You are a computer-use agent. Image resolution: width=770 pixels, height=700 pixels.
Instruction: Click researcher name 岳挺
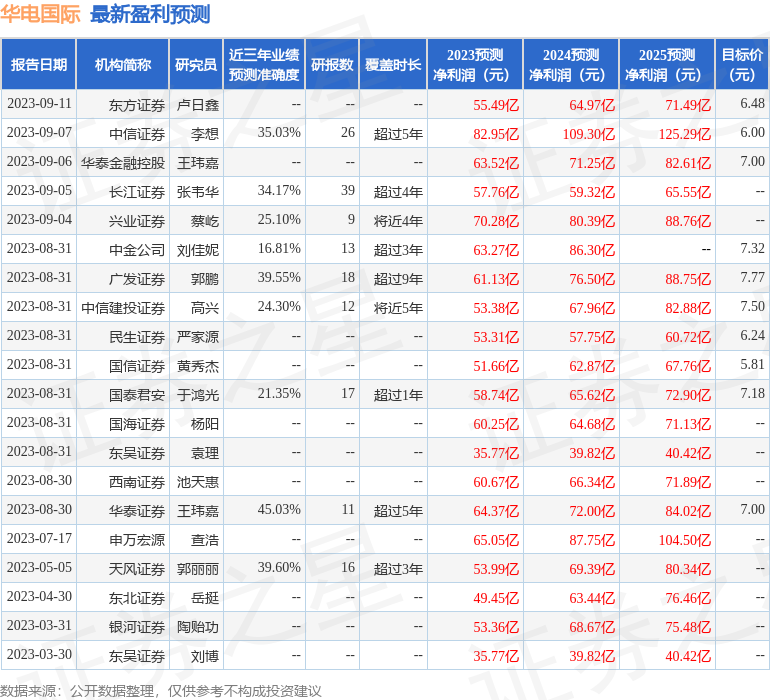[x=205, y=598]
